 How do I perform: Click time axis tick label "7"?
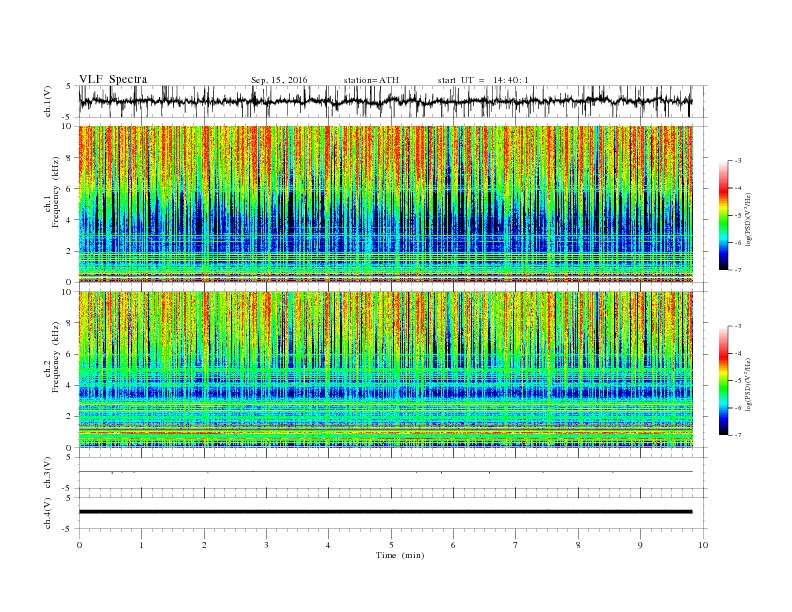516,545
